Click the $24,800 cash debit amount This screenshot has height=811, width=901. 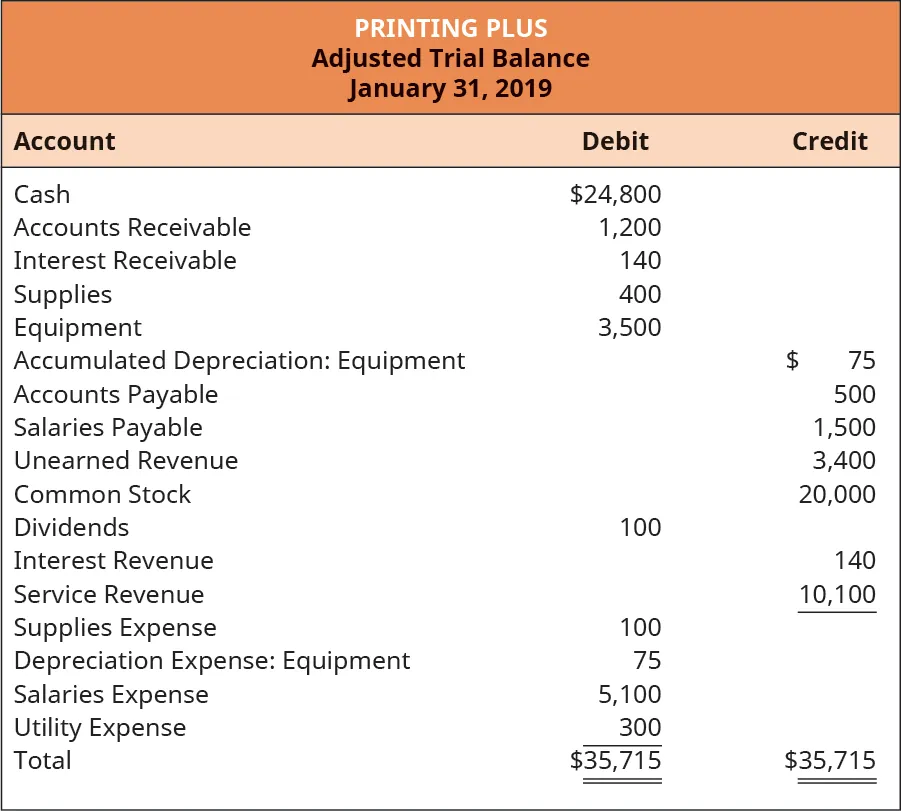coord(615,194)
